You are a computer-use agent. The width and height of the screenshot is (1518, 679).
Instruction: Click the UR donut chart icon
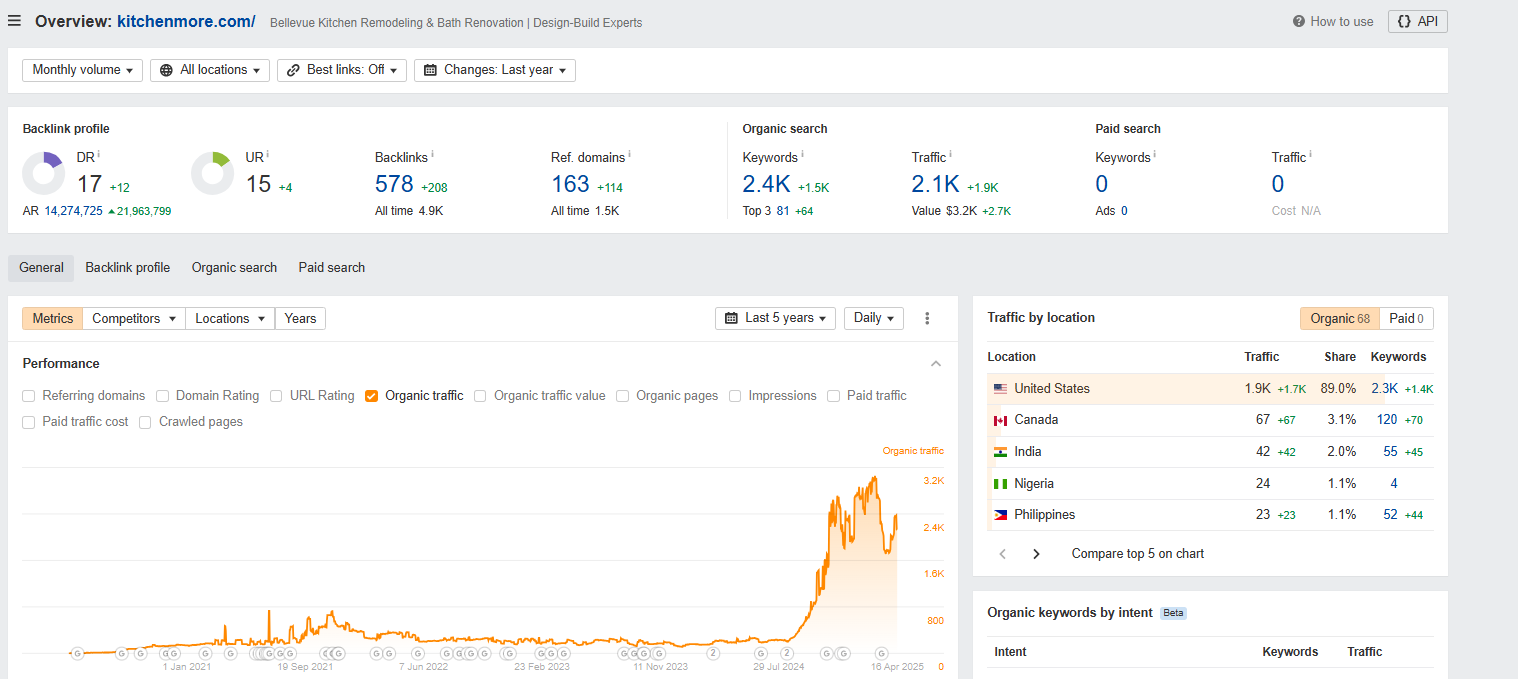(x=212, y=173)
